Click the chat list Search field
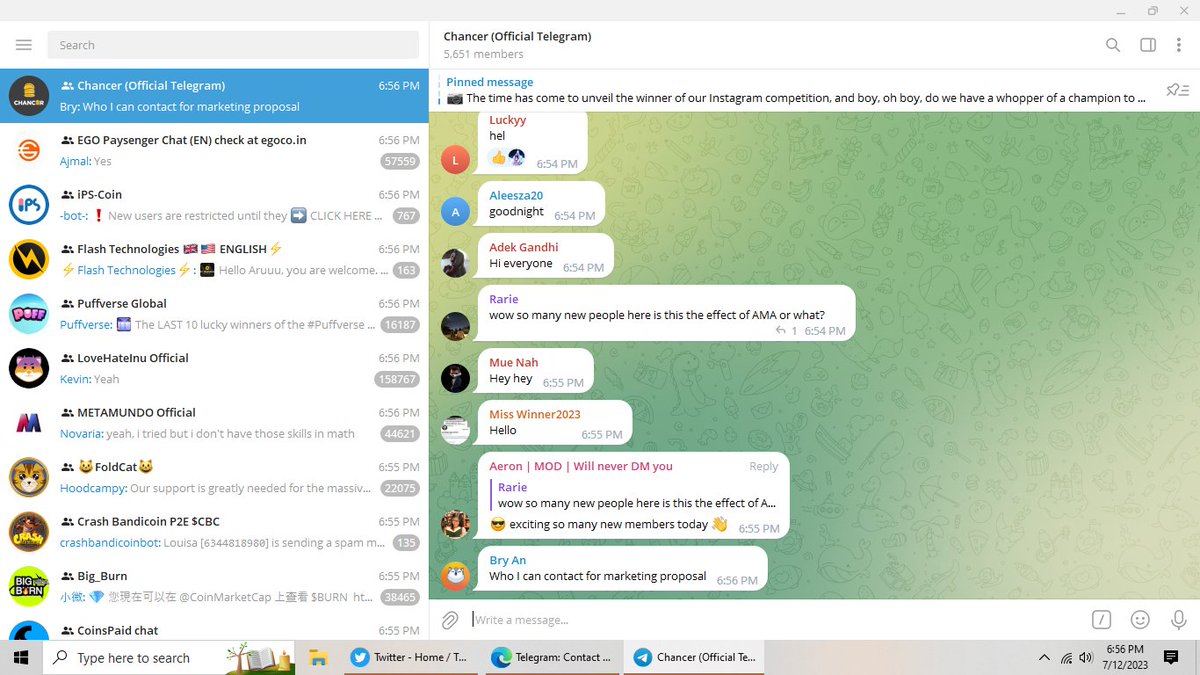Image resolution: width=1200 pixels, height=675 pixels. (x=233, y=45)
